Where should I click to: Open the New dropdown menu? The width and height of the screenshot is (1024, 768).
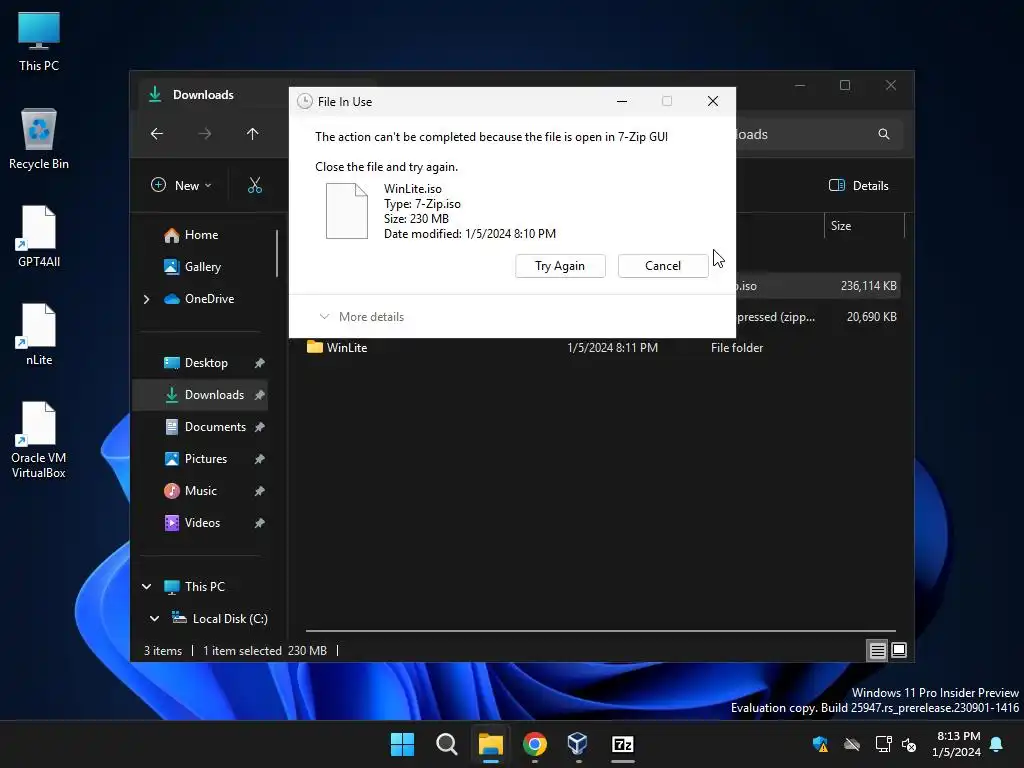[x=181, y=185]
